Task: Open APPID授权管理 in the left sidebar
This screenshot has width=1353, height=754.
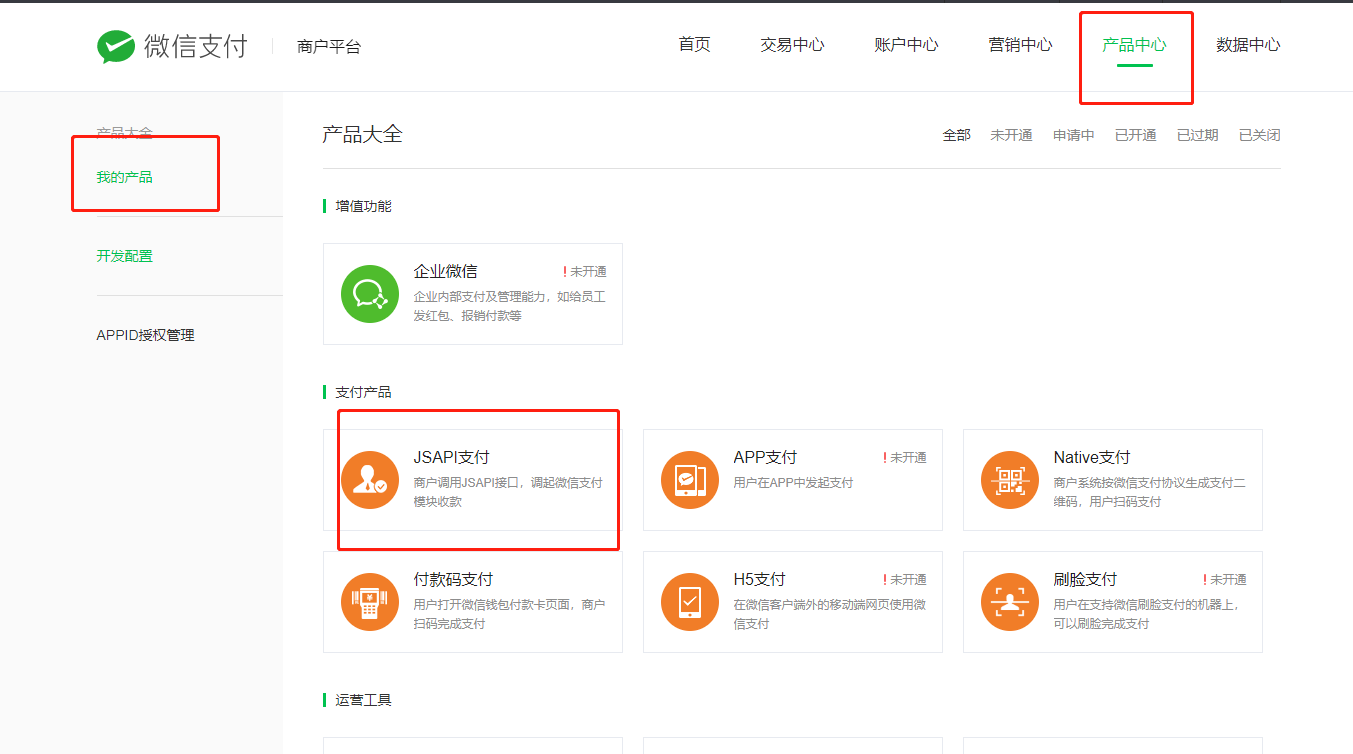Action: pyautogui.click(x=145, y=335)
